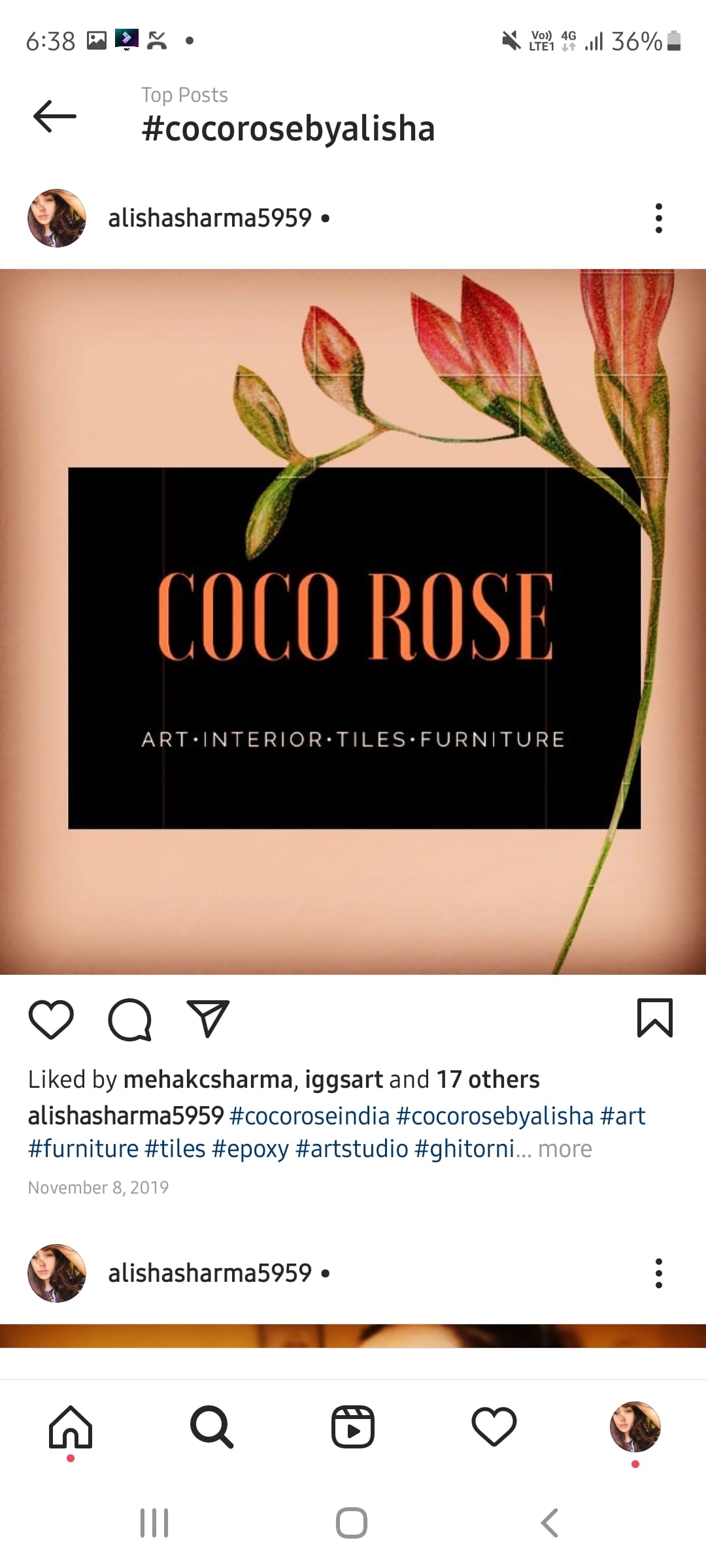The height and width of the screenshot is (1568, 706).
Task: Open the second post's three-dot options menu
Action: click(658, 1273)
